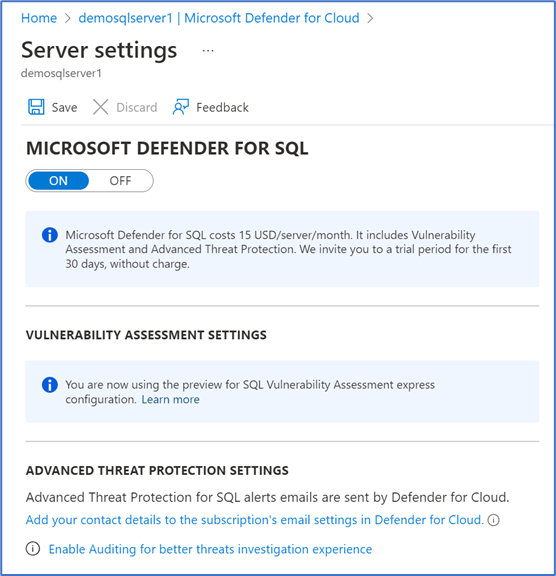Screen dimensions: 556x576
Task: Click the chevron after the Home breadcrumb
Action: pos(68,18)
